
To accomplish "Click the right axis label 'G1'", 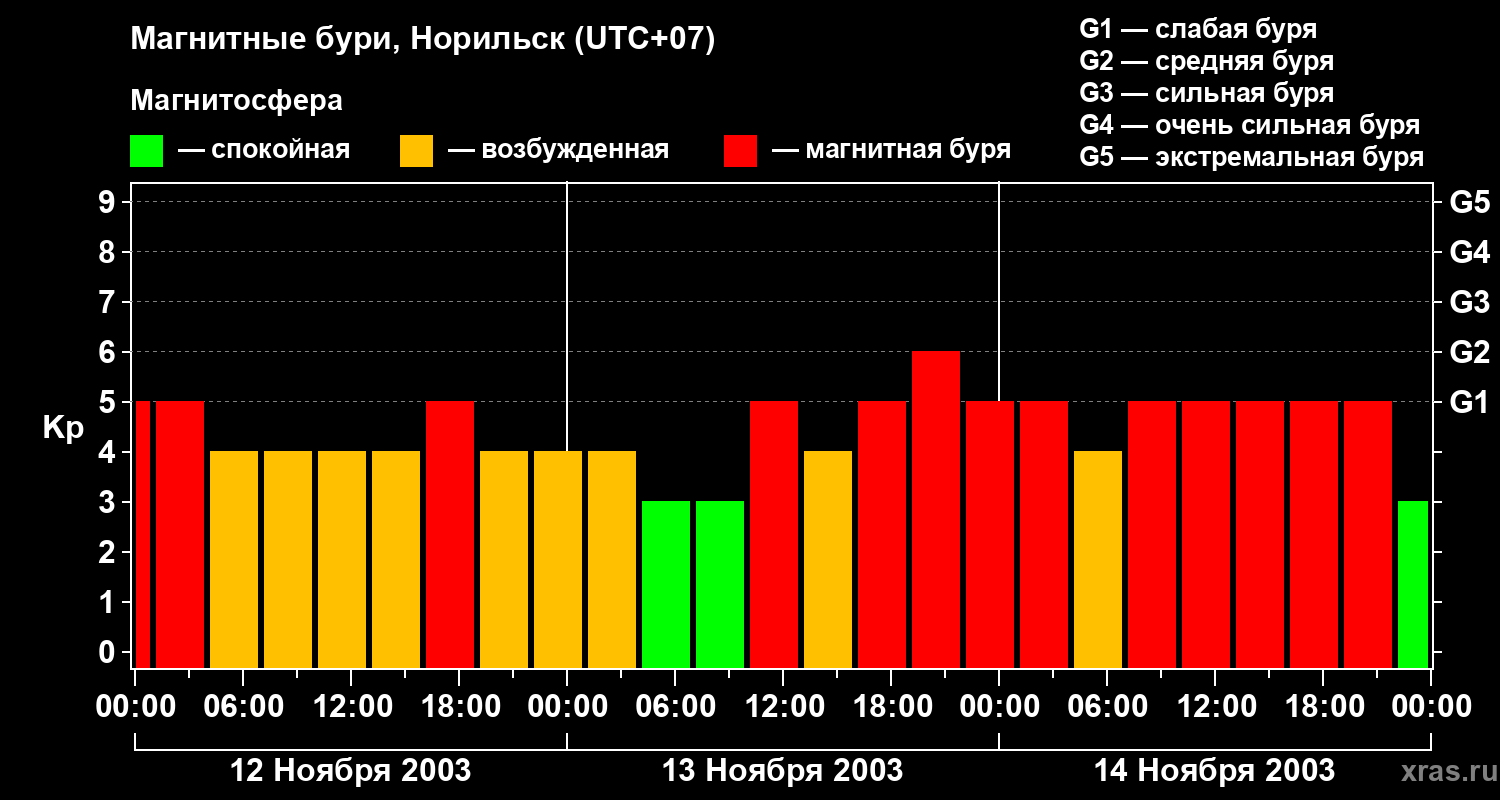I will coord(1470,402).
